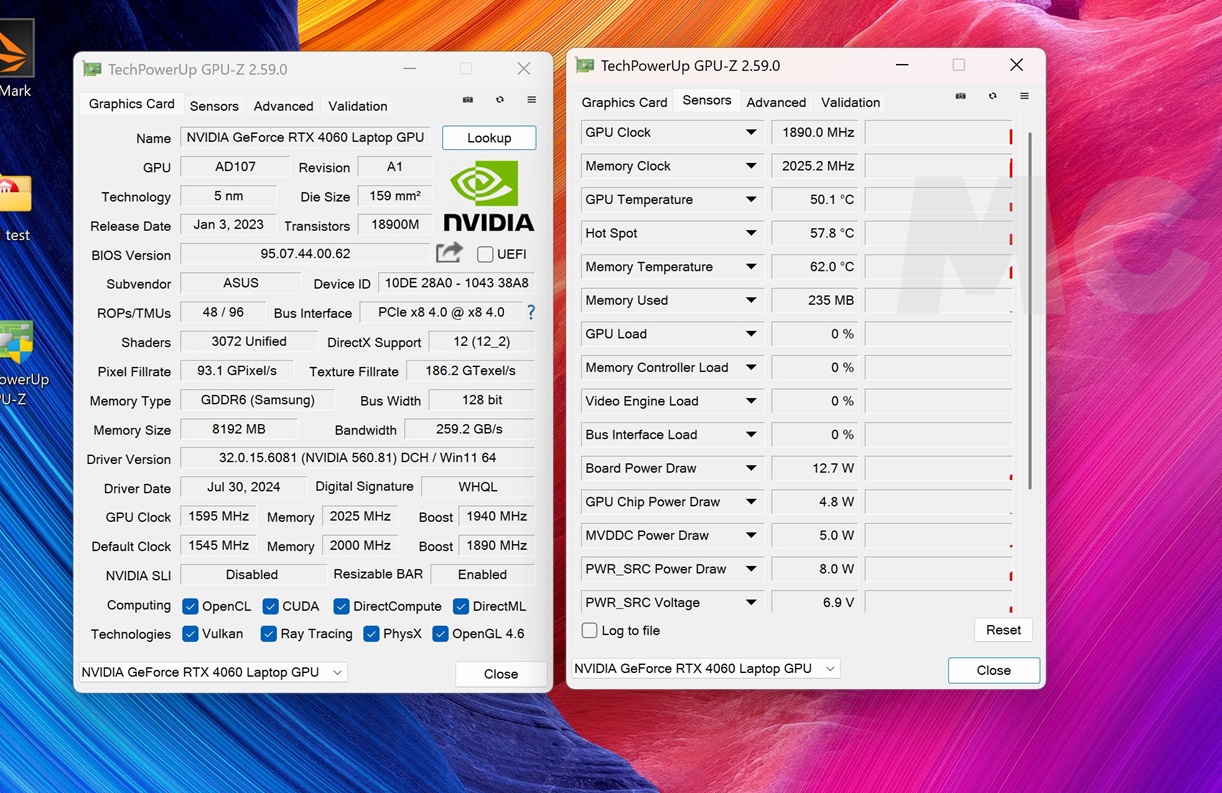
Task: Open hamburger menu in left GPU-Z window
Action: coord(531,100)
